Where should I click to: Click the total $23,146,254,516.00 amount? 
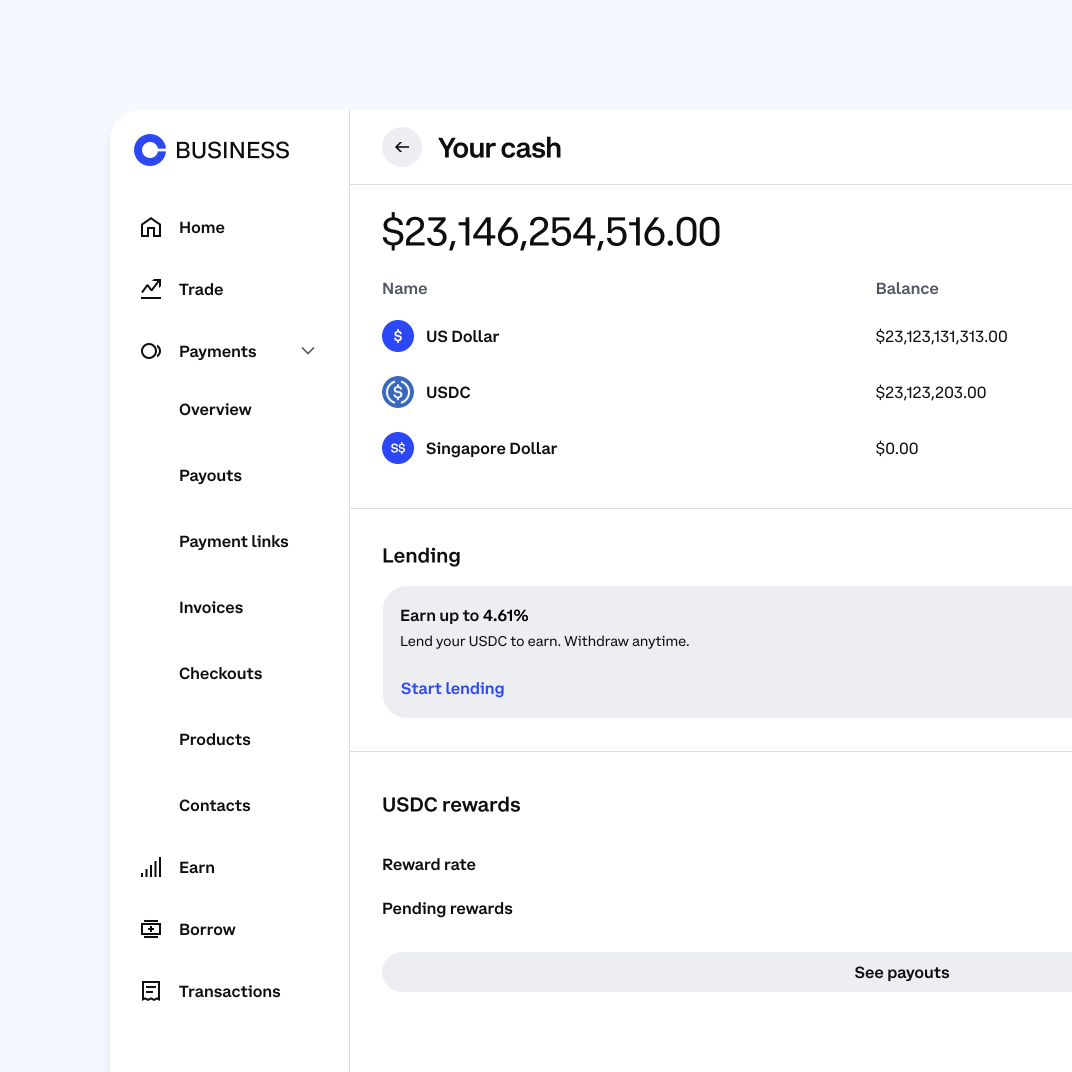point(551,232)
